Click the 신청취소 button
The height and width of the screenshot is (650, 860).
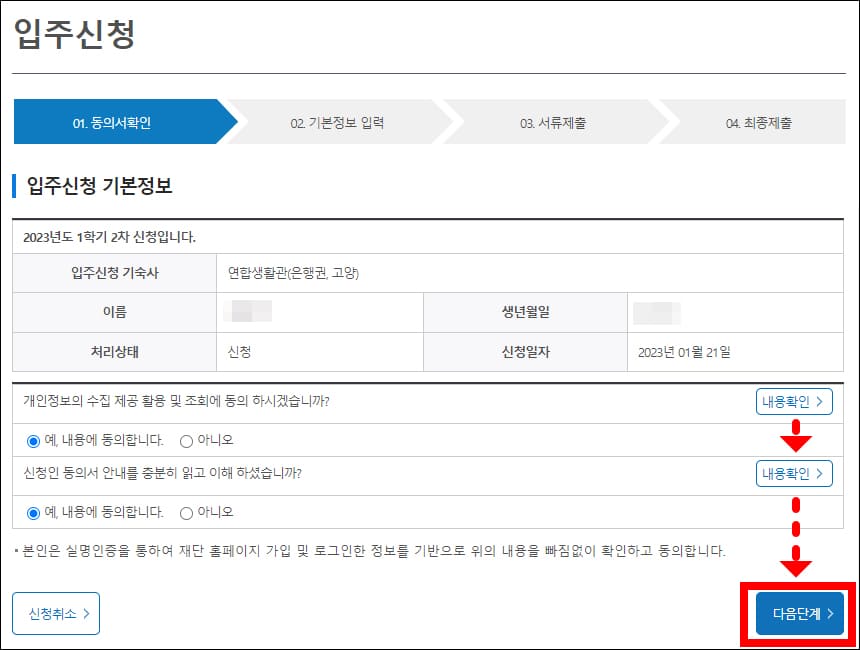(x=55, y=614)
